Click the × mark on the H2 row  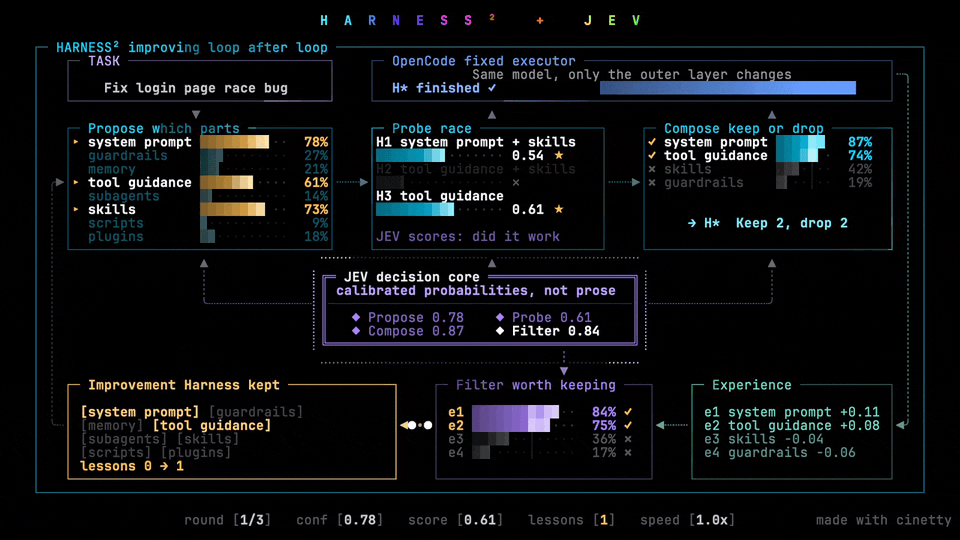[516, 182]
